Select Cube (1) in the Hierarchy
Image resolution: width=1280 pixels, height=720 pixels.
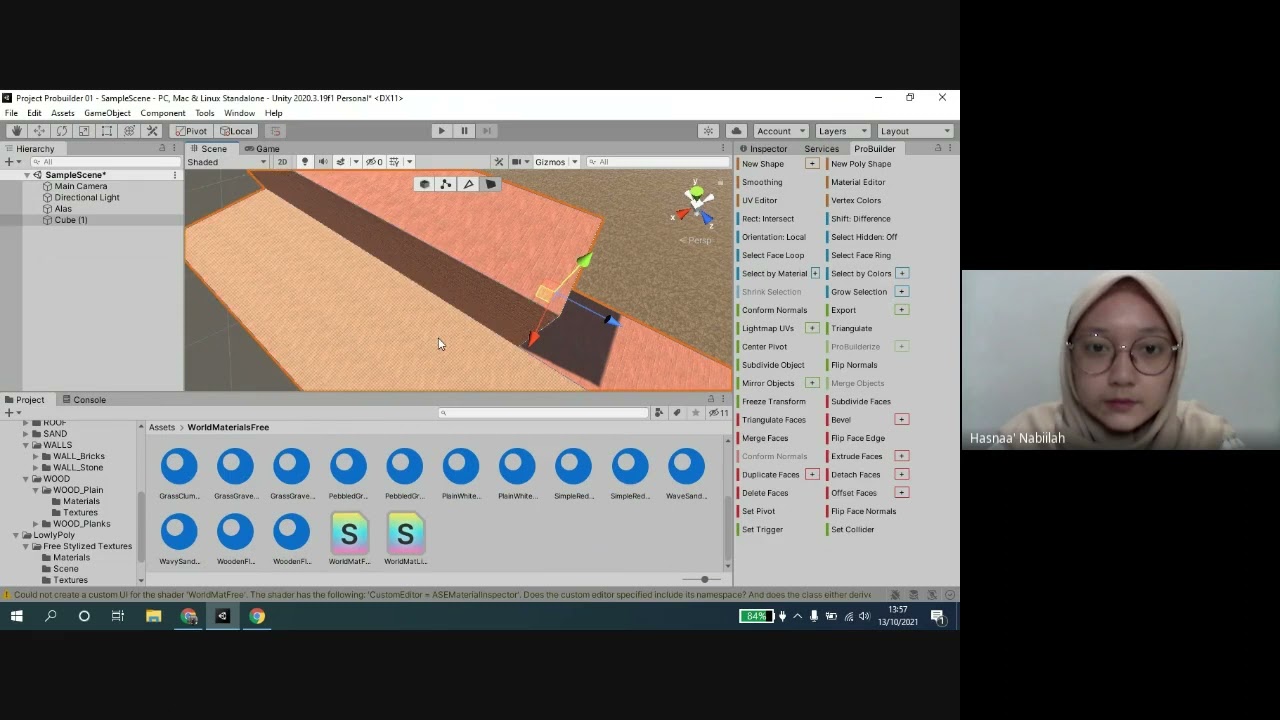[71, 220]
